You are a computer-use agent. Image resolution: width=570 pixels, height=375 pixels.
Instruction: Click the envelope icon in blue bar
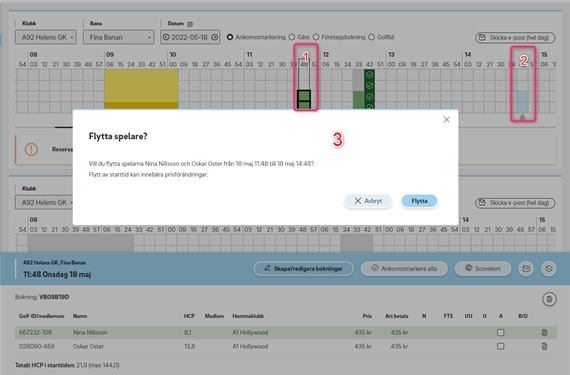tap(526, 269)
